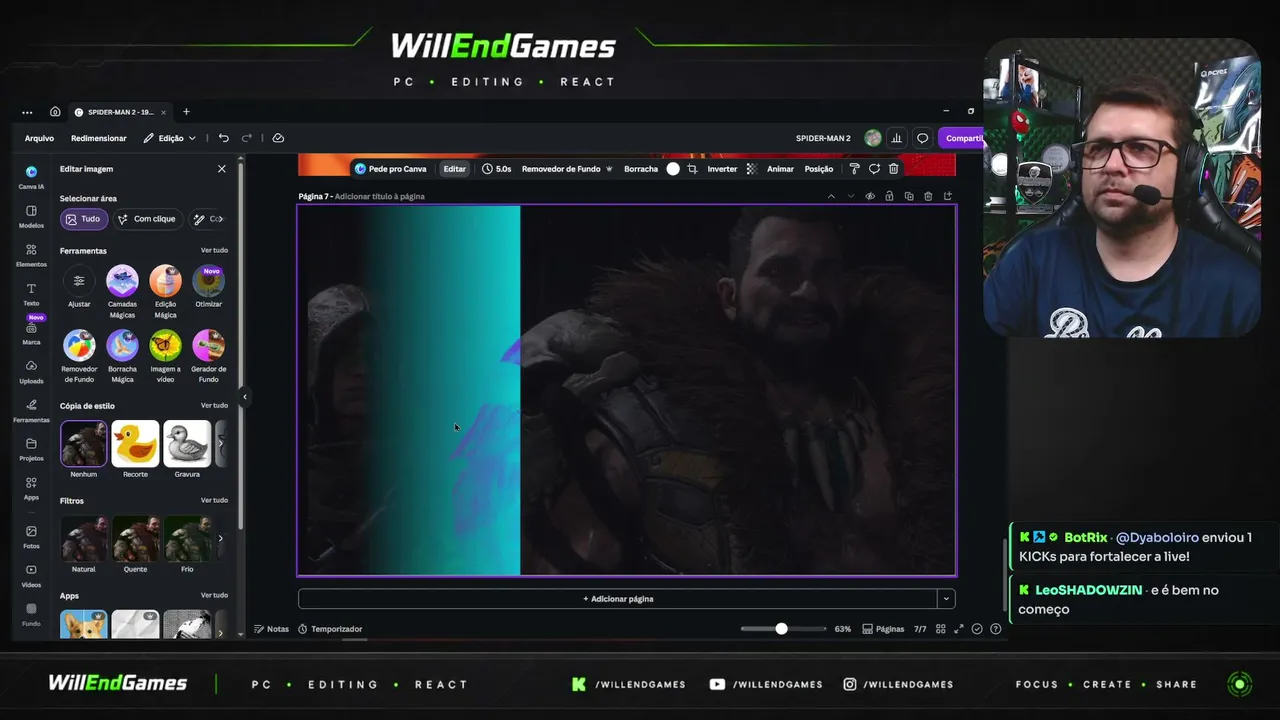Choose the Nenhum style copy option
This screenshot has height=720, width=1280.
84,449
